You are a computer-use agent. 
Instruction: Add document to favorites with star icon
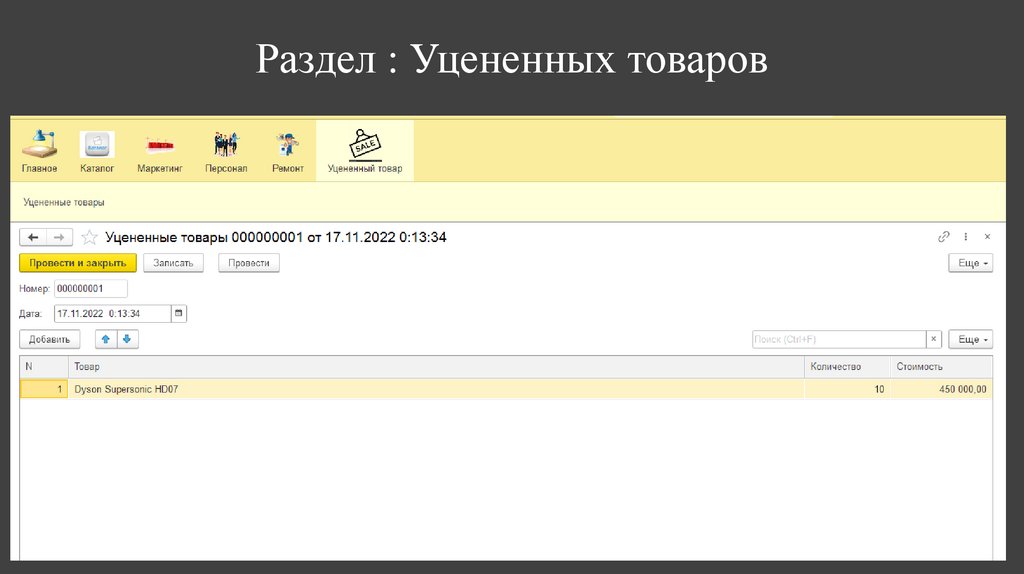coord(89,237)
